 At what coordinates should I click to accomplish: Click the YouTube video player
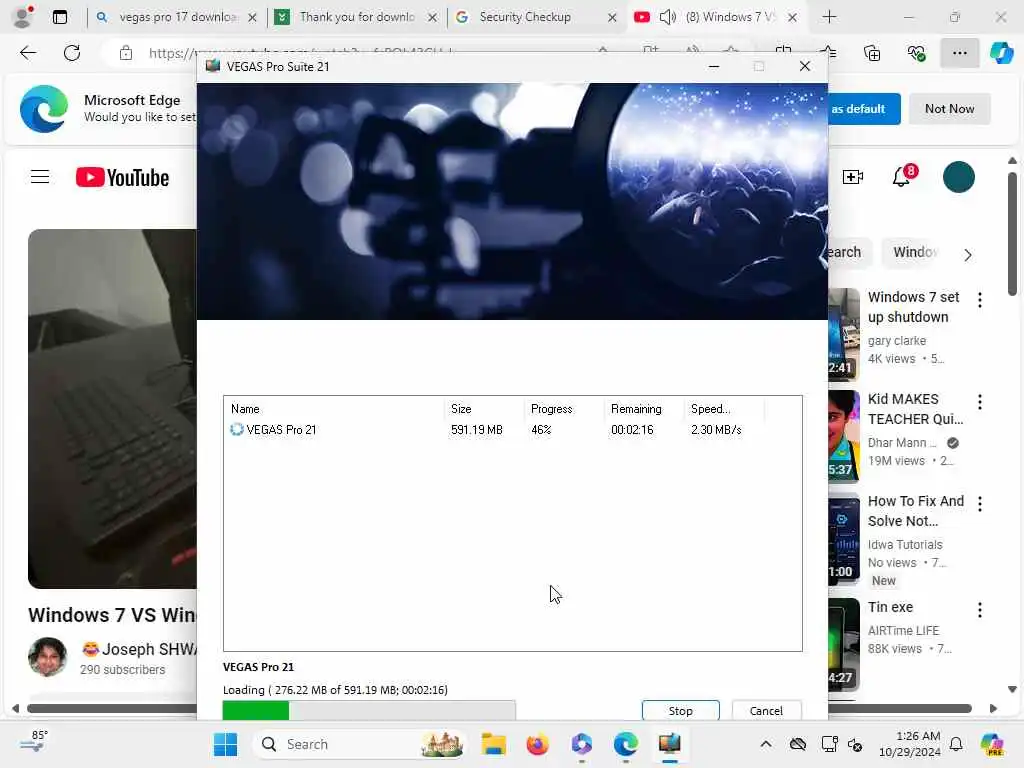tap(112, 409)
